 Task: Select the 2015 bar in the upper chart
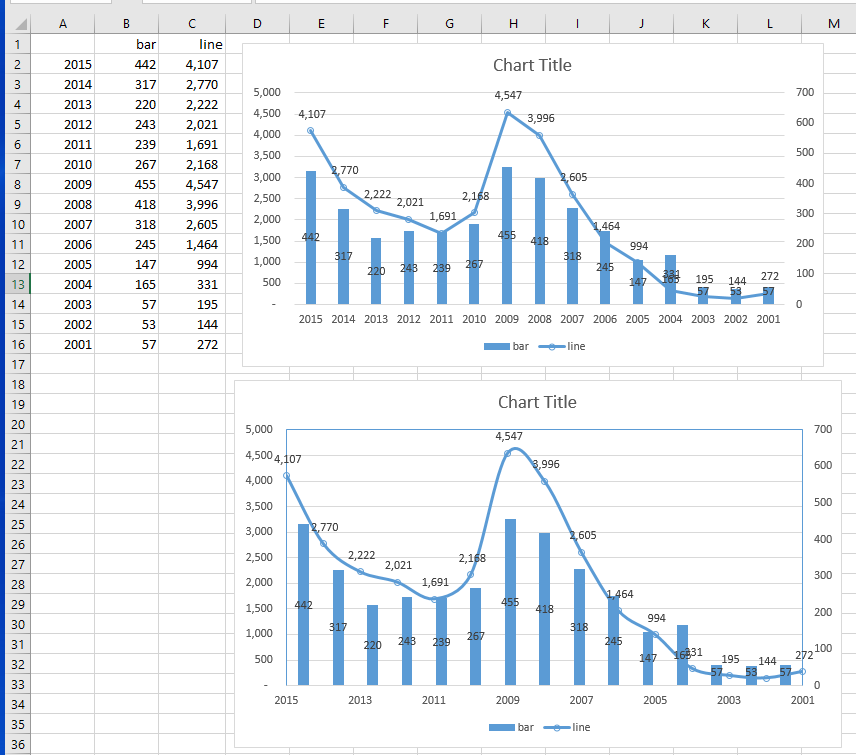tap(311, 237)
